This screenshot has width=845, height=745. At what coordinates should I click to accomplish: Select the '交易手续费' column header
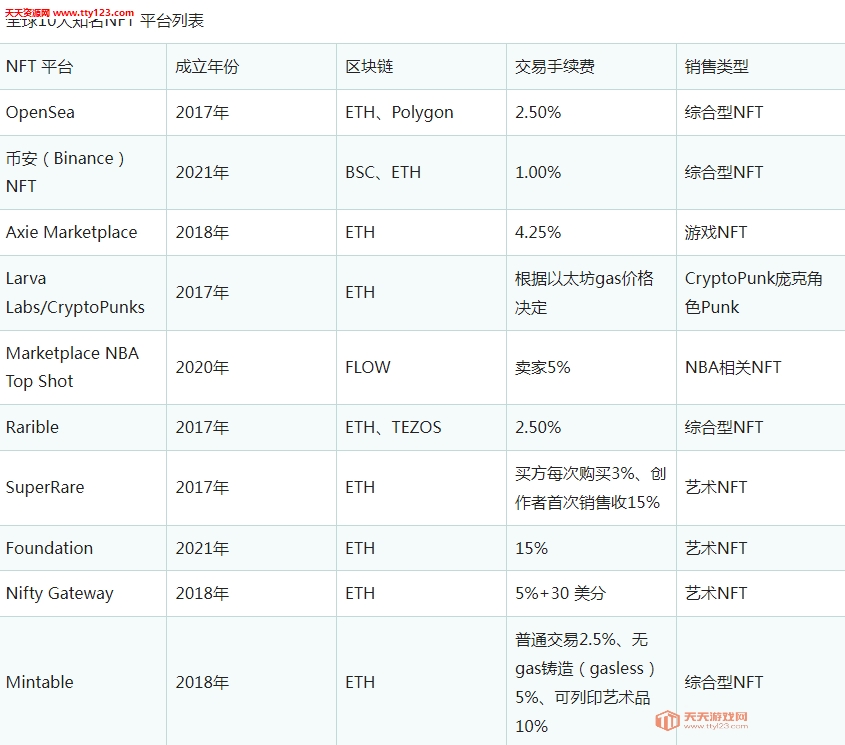tap(555, 67)
